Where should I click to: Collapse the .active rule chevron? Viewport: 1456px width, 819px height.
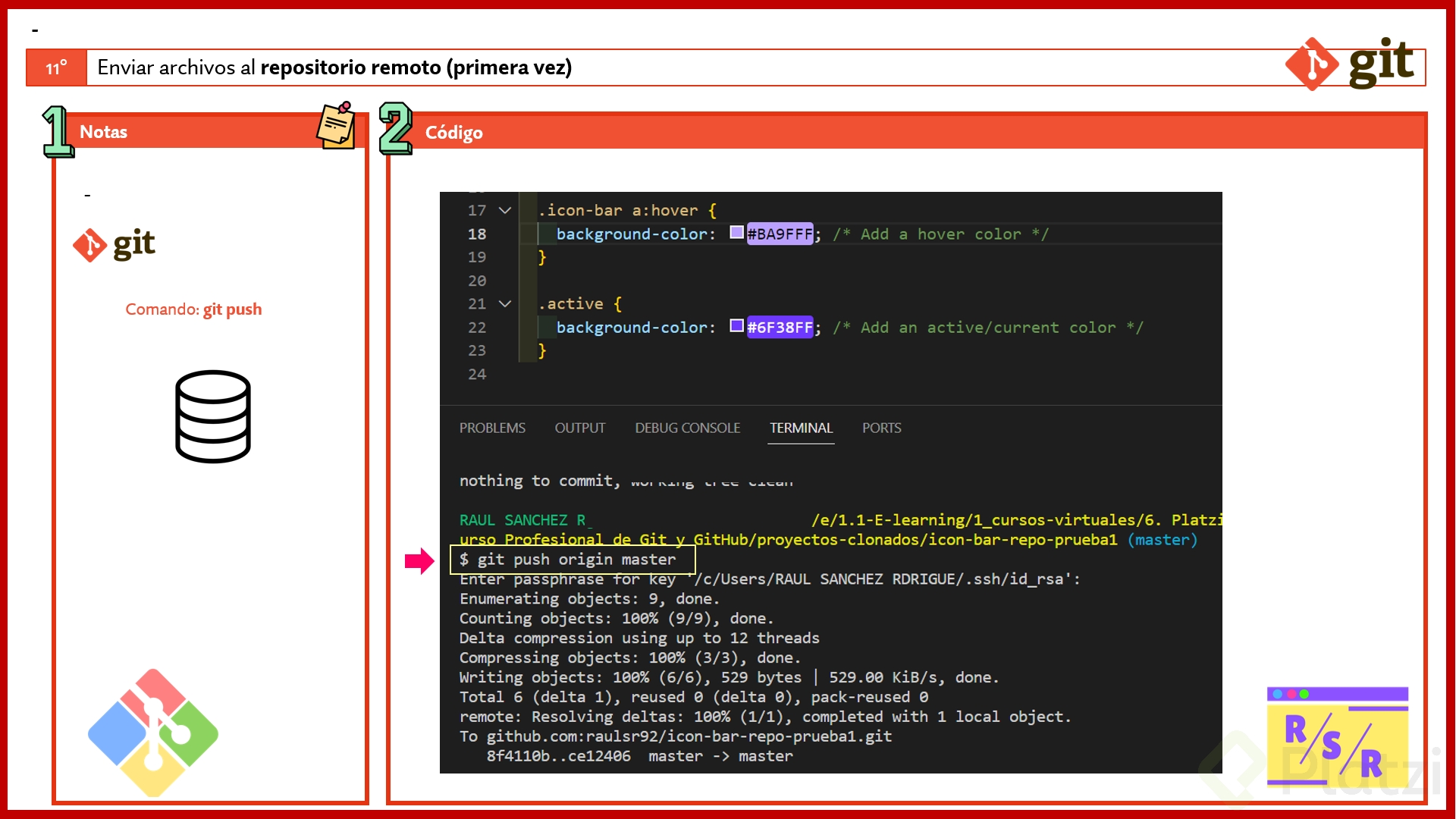[505, 303]
